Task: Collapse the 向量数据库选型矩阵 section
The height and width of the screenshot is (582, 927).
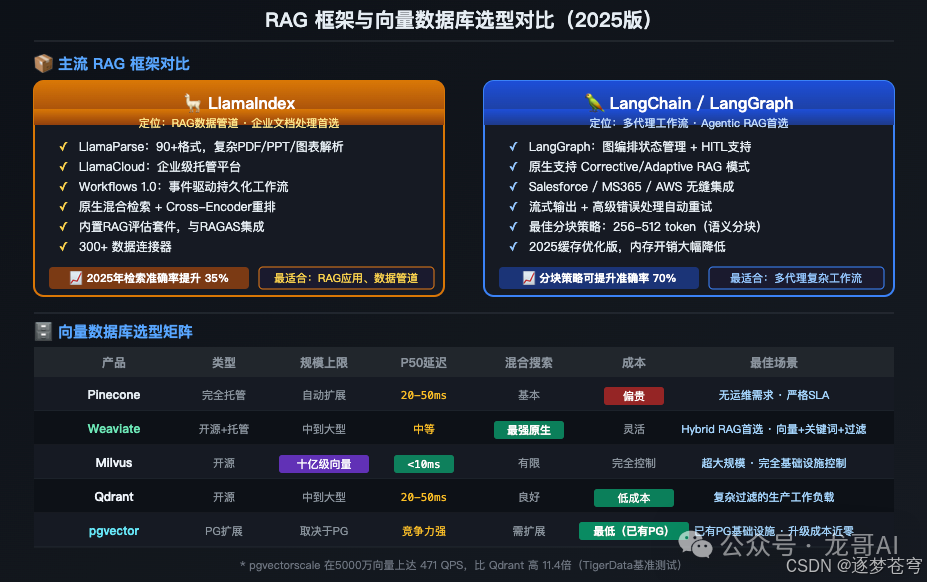Action: 125,331
